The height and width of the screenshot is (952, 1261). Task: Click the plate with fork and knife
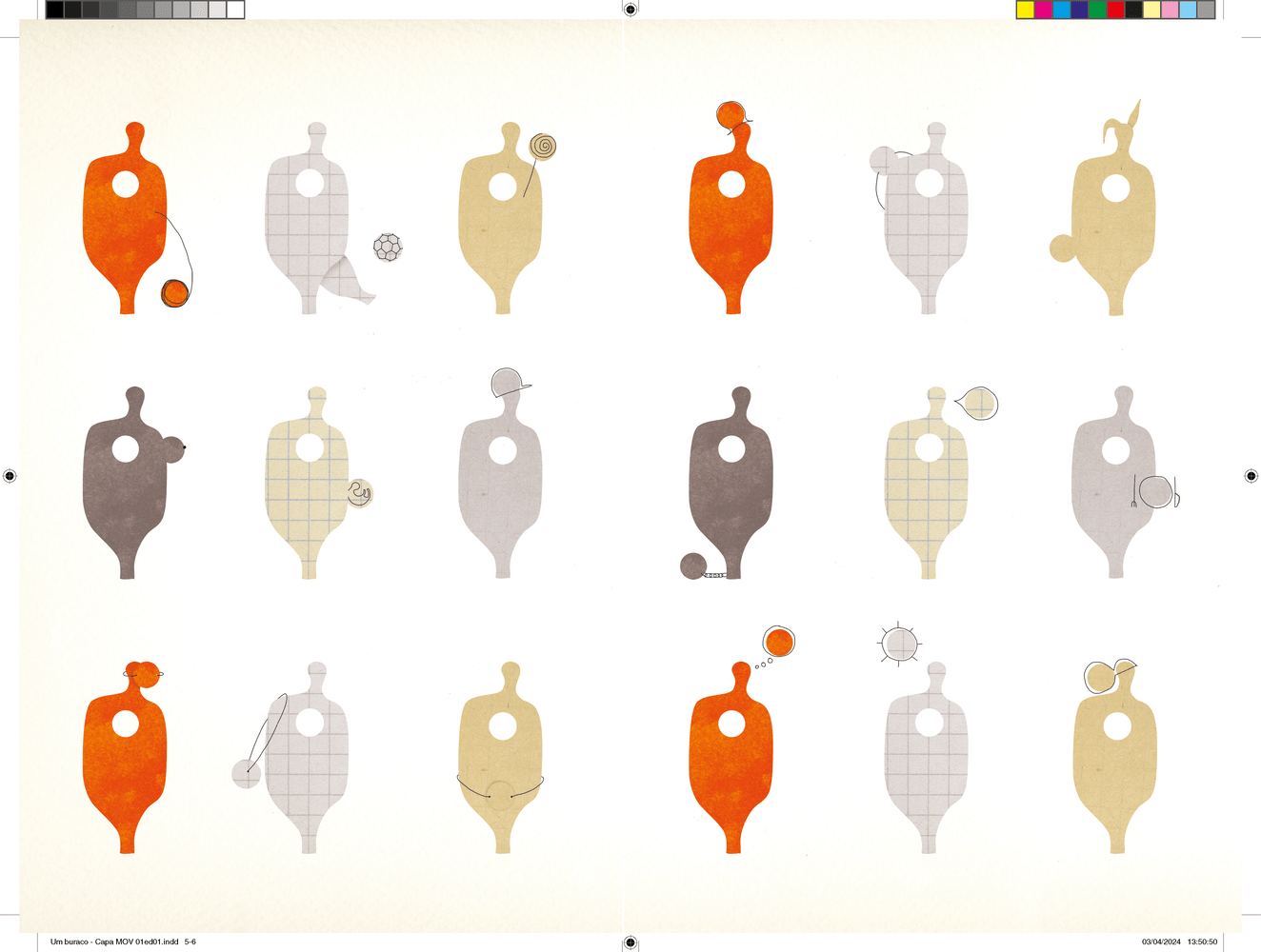(1156, 491)
